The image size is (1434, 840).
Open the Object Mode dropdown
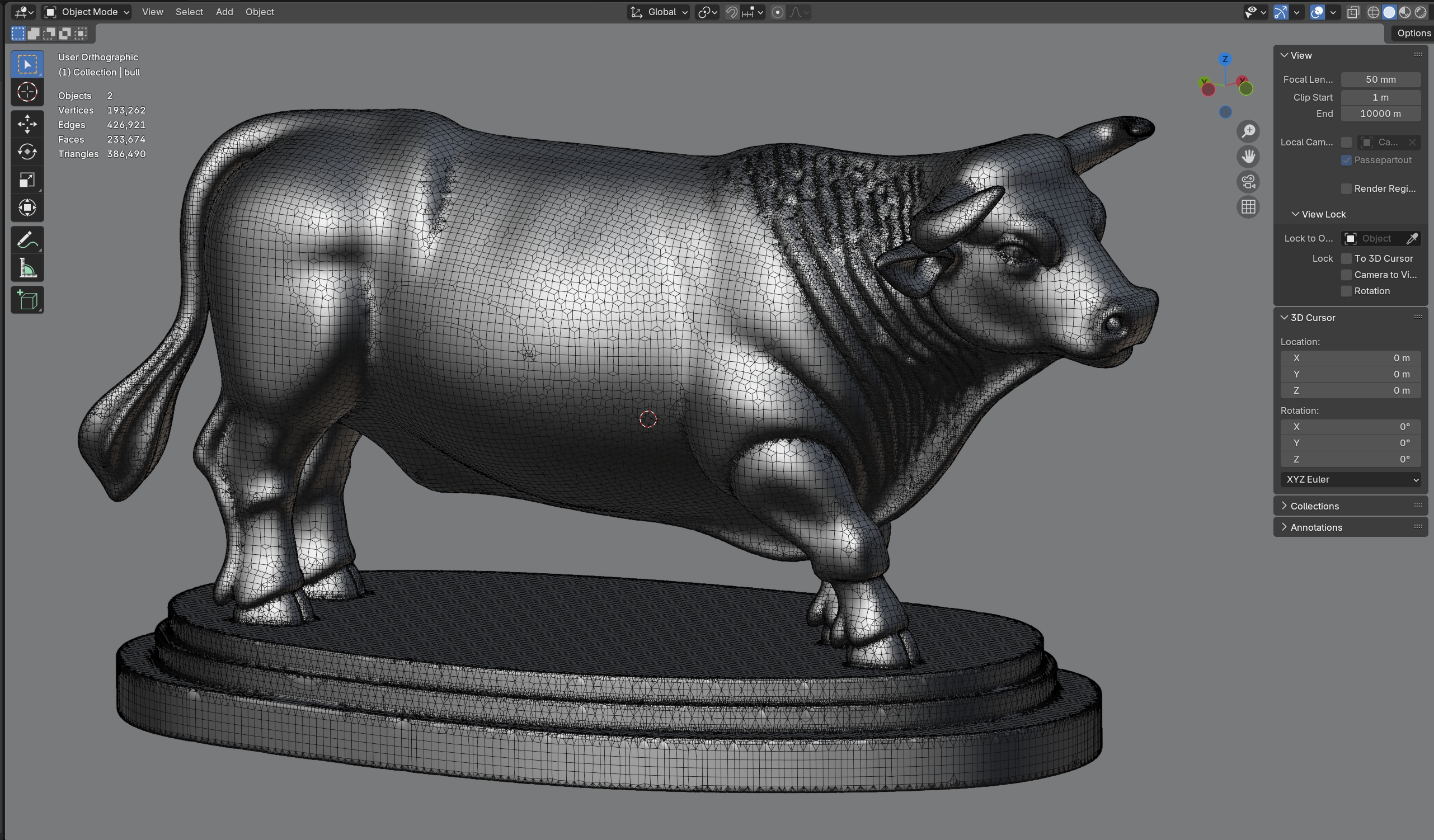pos(87,11)
